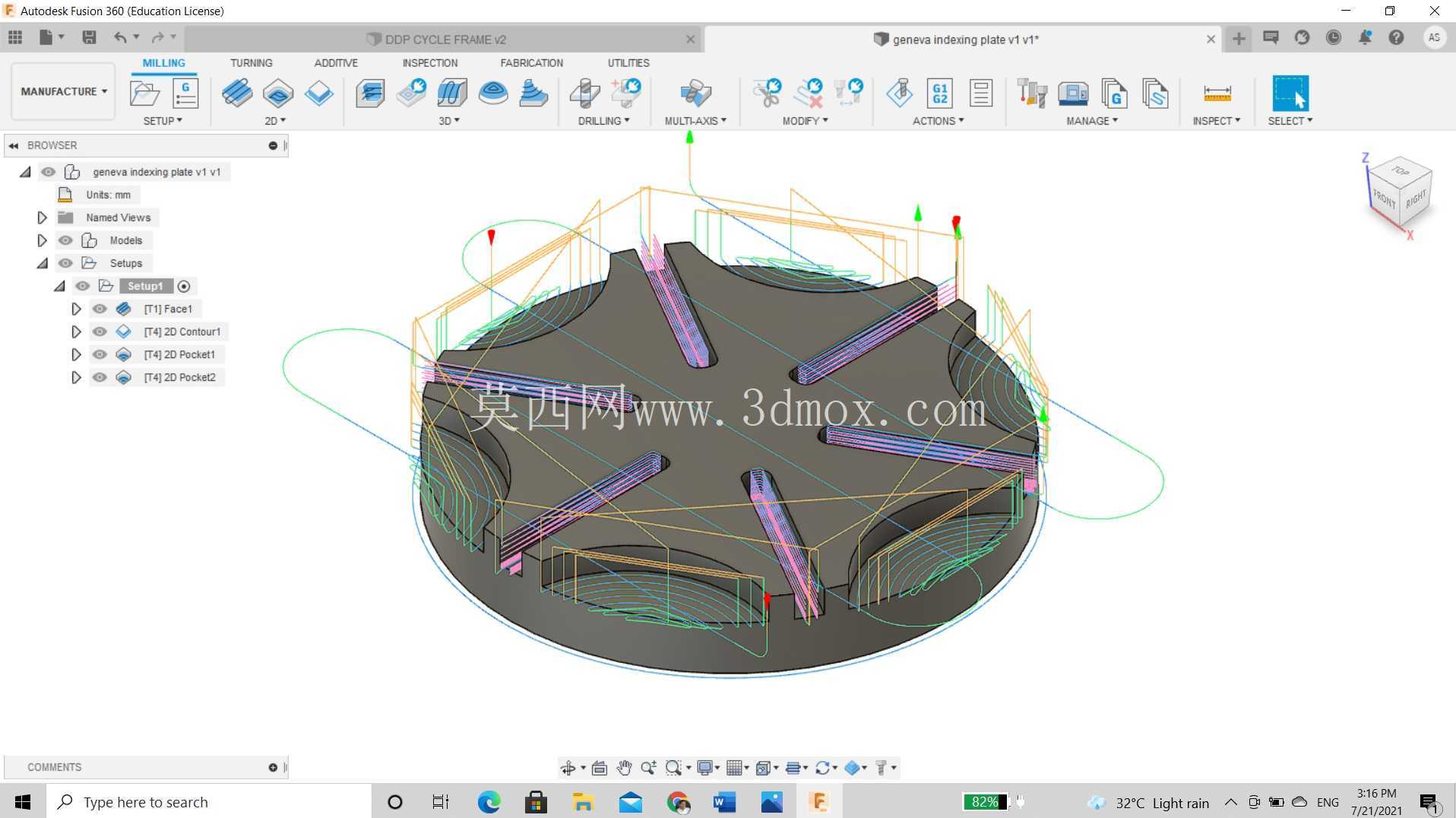
Task: Hide the [T4] 2D Pocket1 toolpath
Action: coord(100,354)
